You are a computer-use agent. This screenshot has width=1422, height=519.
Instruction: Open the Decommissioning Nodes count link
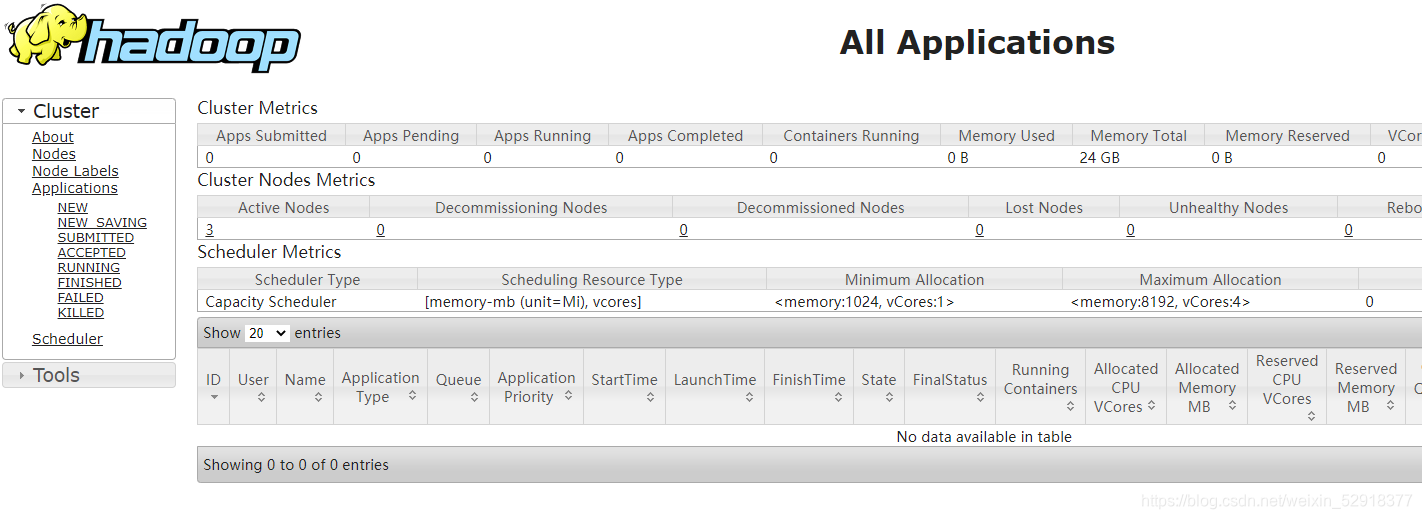tap(381, 230)
